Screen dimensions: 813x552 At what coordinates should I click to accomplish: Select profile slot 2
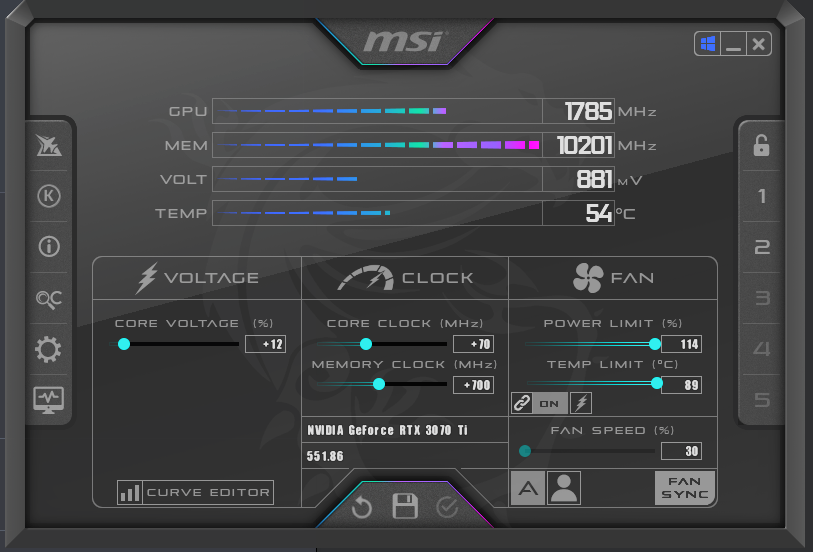tap(761, 247)
